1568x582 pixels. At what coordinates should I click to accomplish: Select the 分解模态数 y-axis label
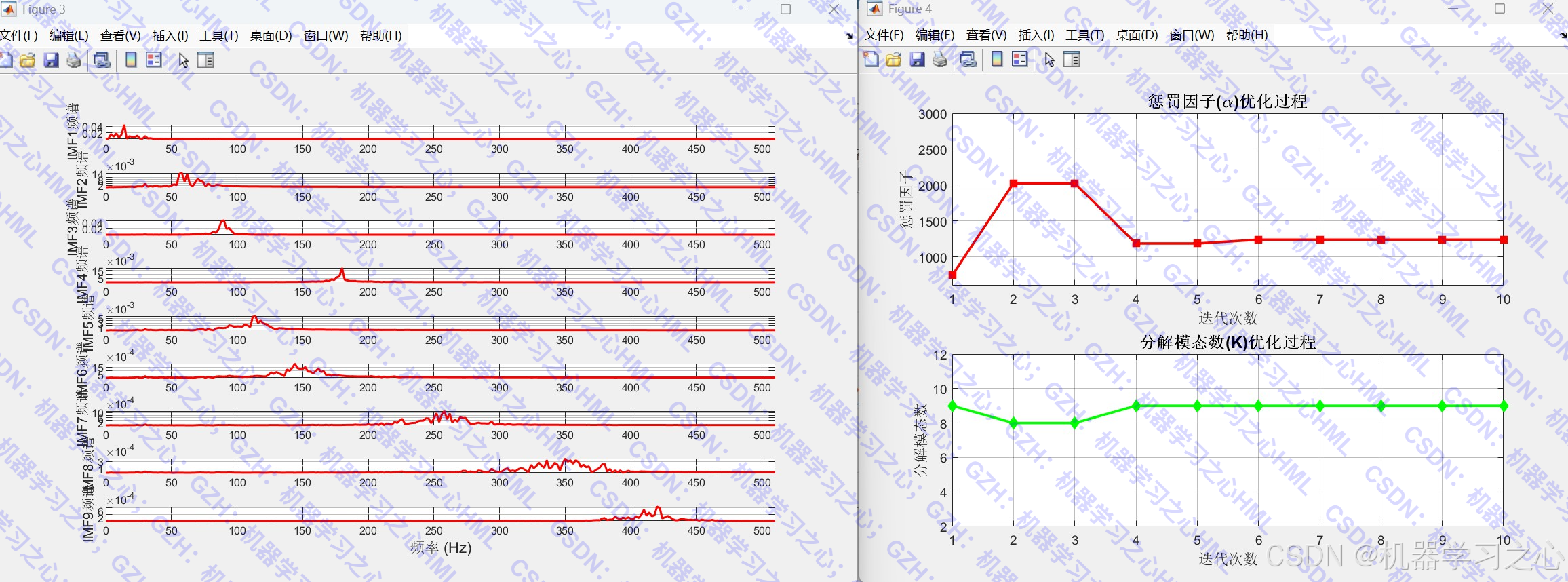coord(920,440)
